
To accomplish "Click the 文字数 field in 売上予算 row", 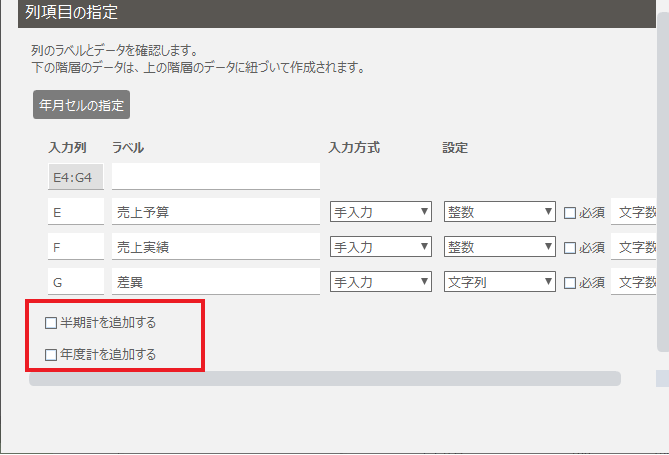I will (637, 212).
